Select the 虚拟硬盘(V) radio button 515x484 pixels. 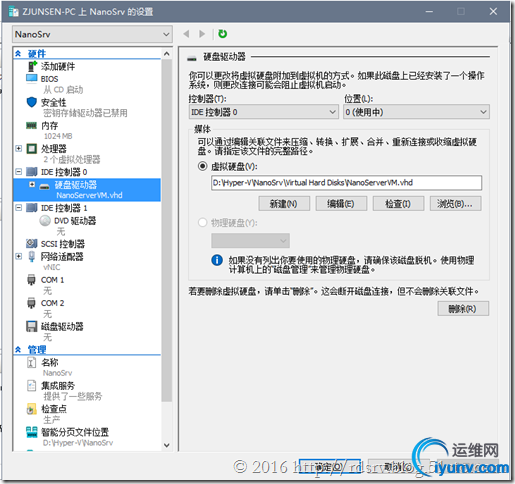202,166
